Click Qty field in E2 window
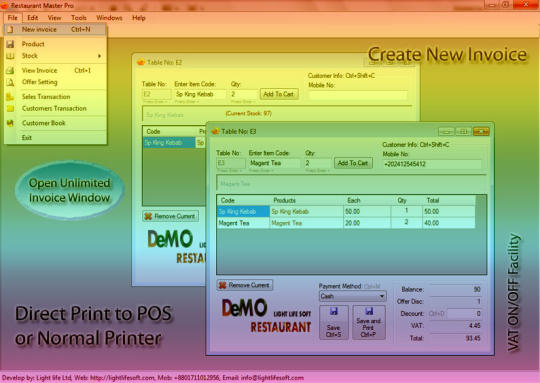 243,94
